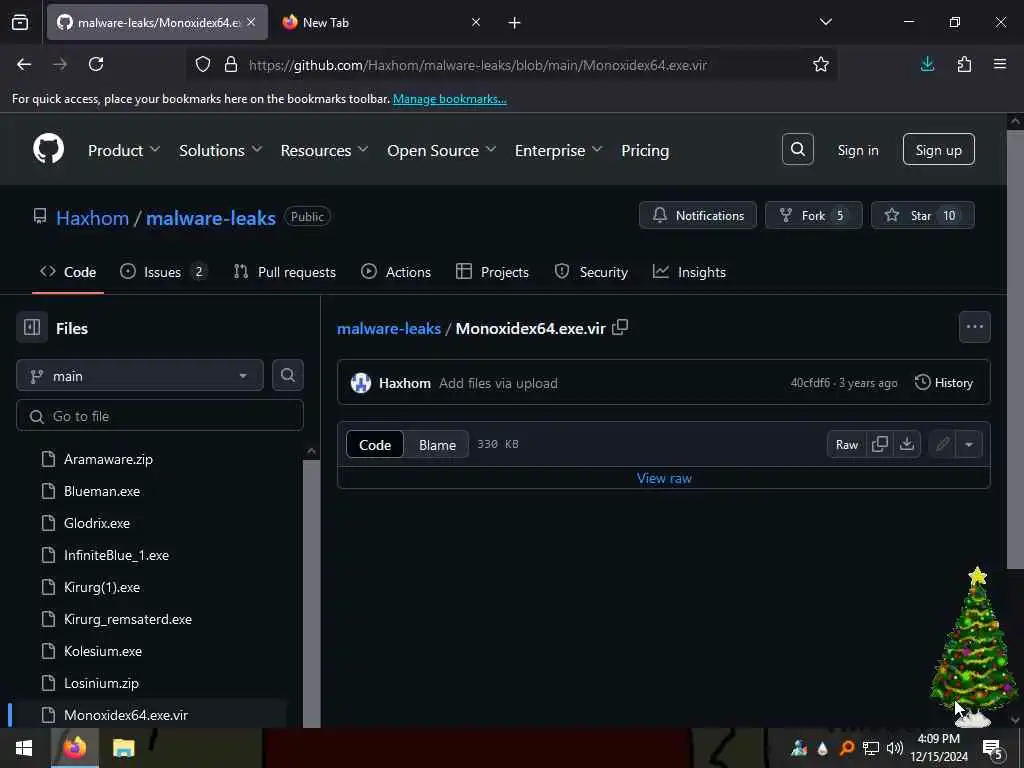Screen dimensions: 1024x768
Task: Open the Pricing link
Action: point(645,150)
